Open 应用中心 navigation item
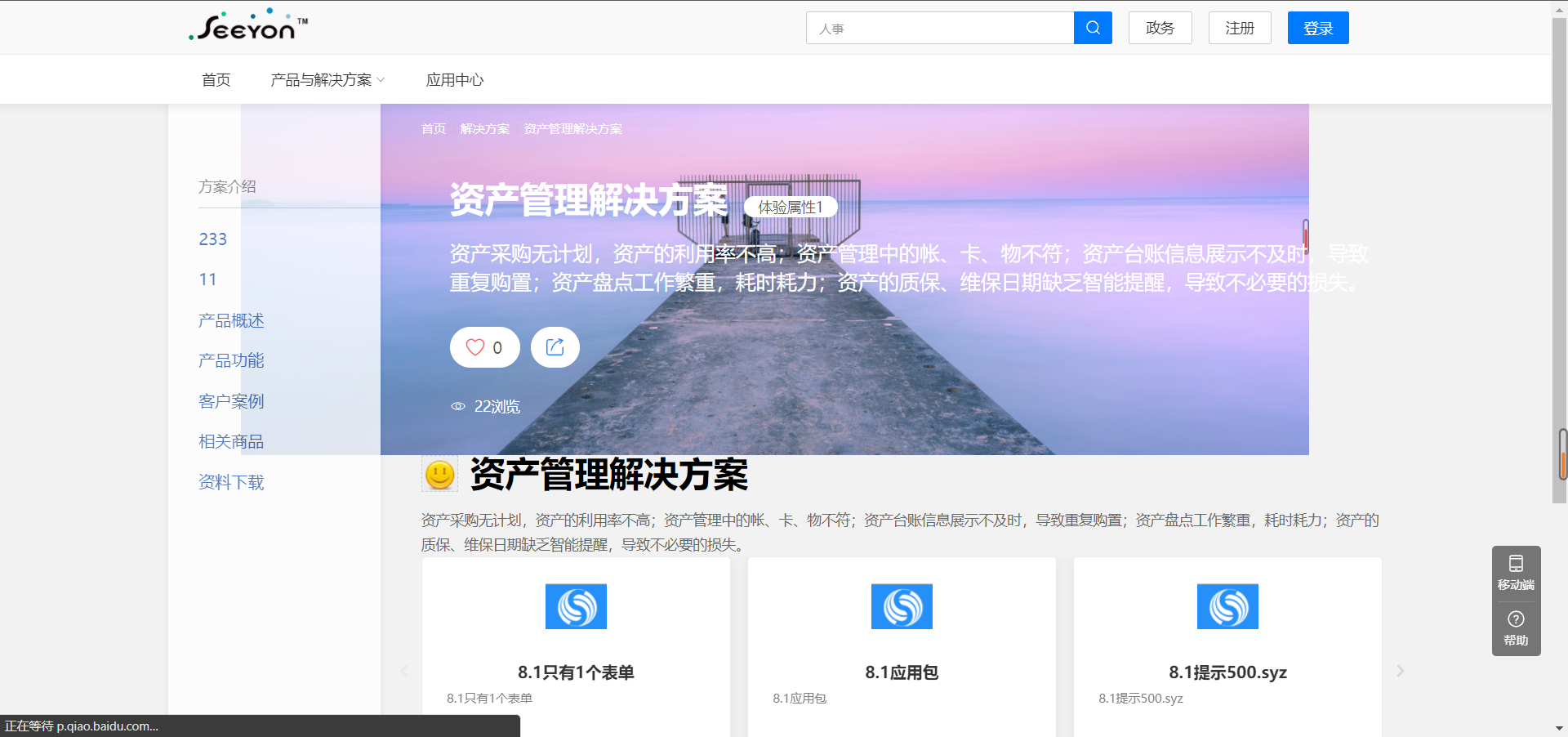The height and width of the screenshot is (737, 1568). tap(455, 80)
